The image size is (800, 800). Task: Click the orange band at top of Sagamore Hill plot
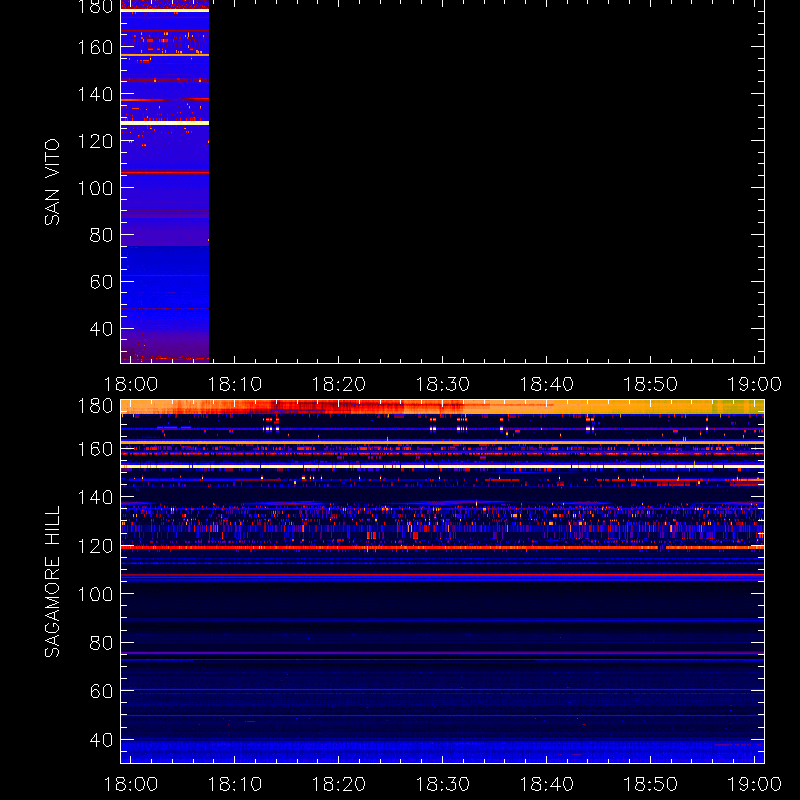[442, 407]
